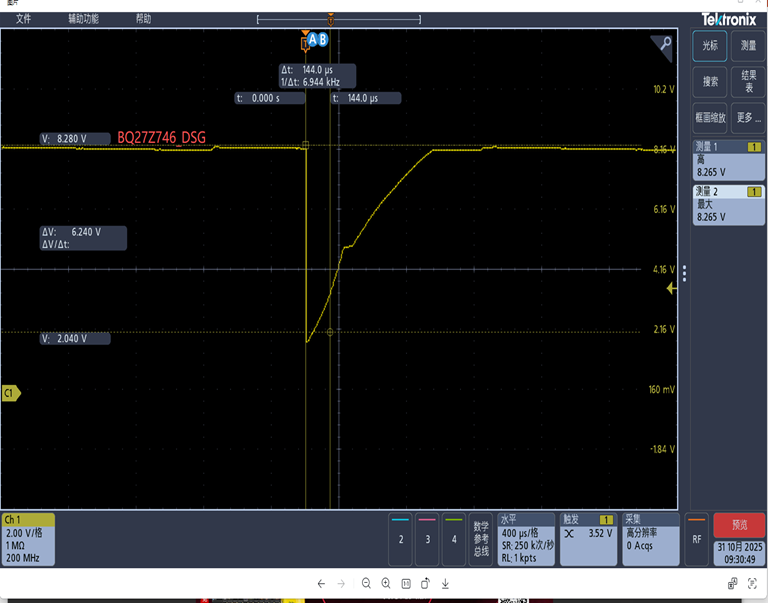Open the 结果表 (Results Table) button

[748, 81]
